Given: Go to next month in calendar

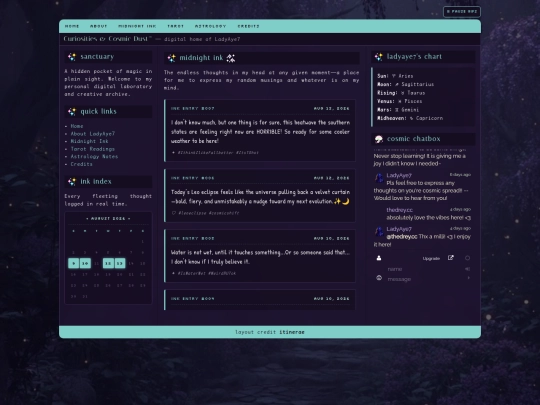Looking at the screenshot, I should click(129, 219).
